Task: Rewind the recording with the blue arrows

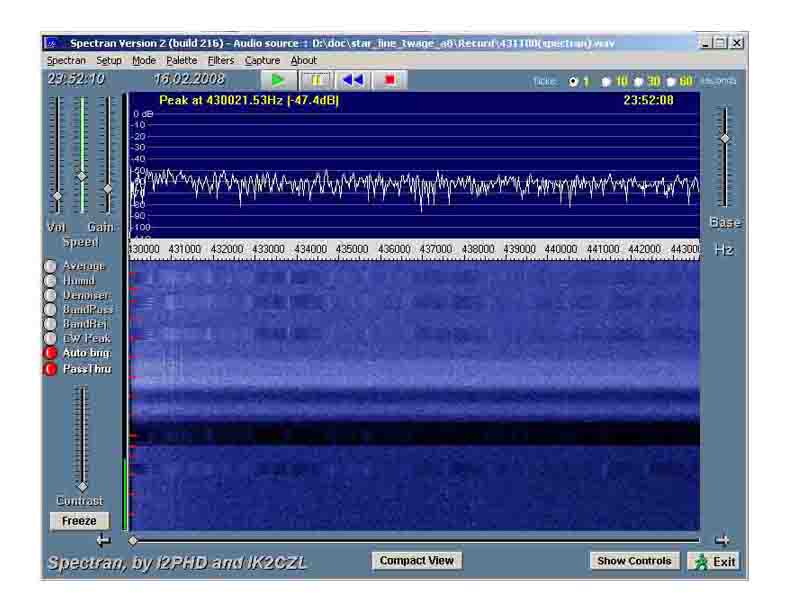Action: coord(352,80)
